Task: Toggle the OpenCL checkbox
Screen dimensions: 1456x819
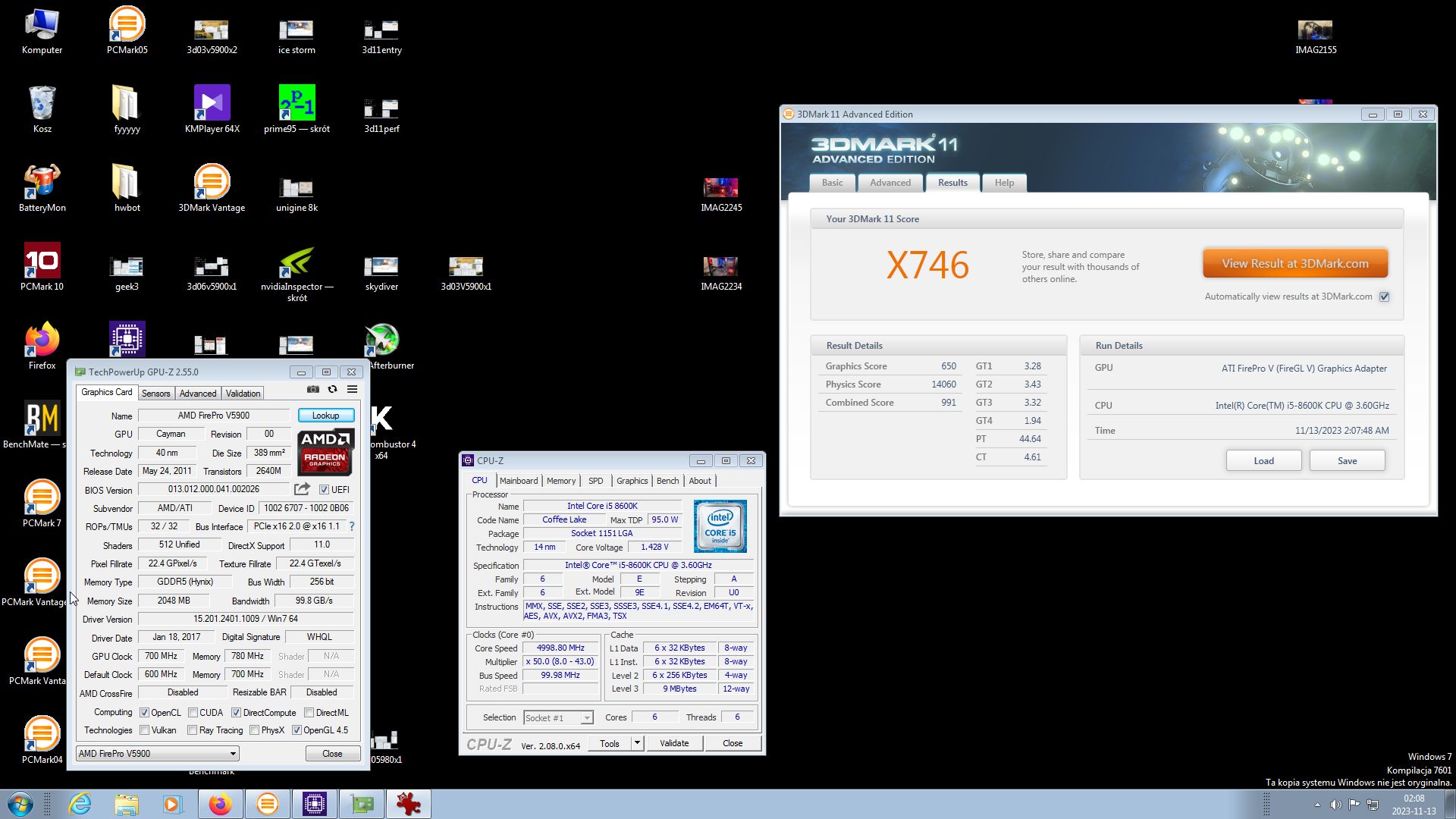Action: point(144,713)
